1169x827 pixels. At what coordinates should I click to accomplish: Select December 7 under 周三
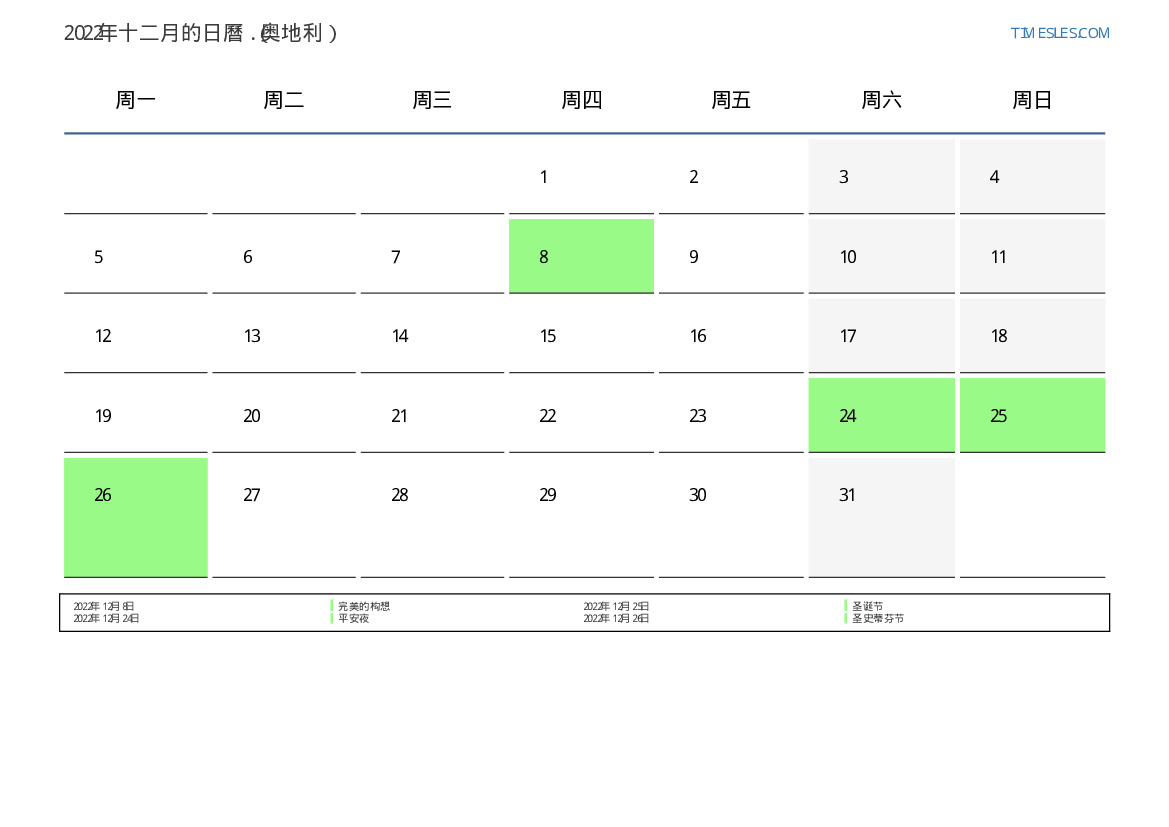tap(396, 257)
